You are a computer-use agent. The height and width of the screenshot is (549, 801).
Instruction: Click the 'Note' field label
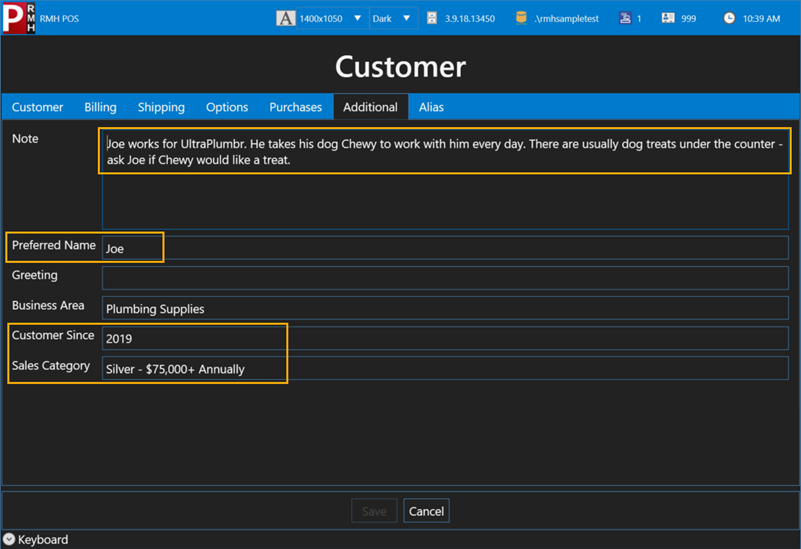click(x=25, y=138)
